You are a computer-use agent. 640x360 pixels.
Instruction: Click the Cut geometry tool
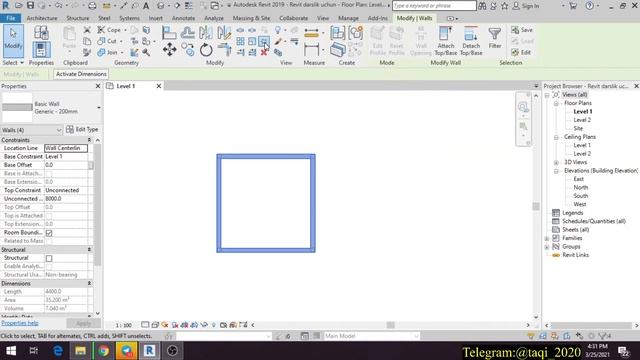[x=107, y=41]
